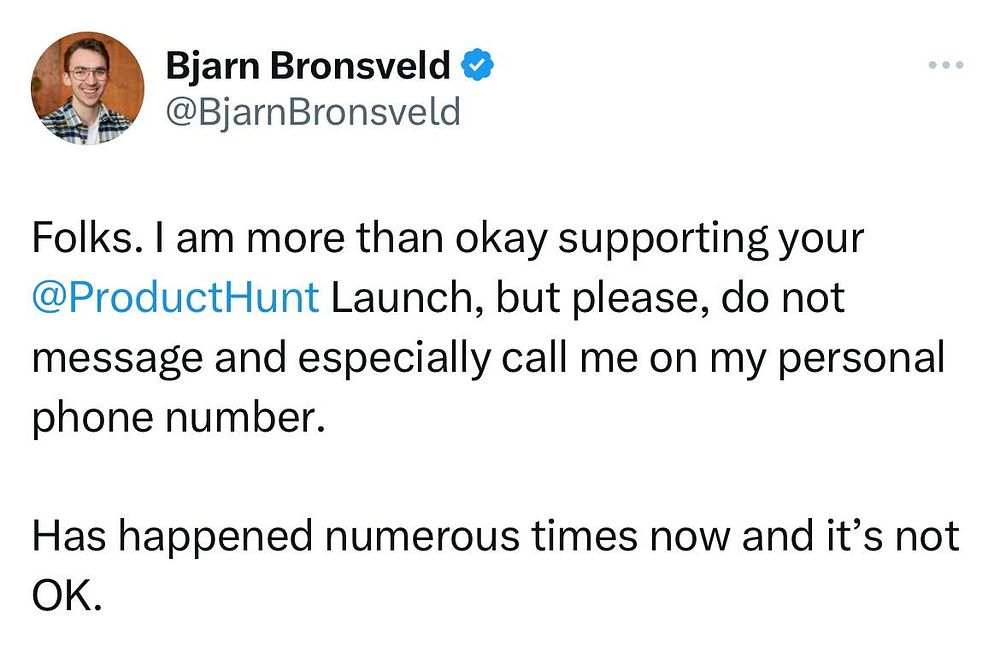This screenshot has width=1000, height=647.
Task: Follow the @ProductHunt mention link
Action: click(x=175, y=298)
